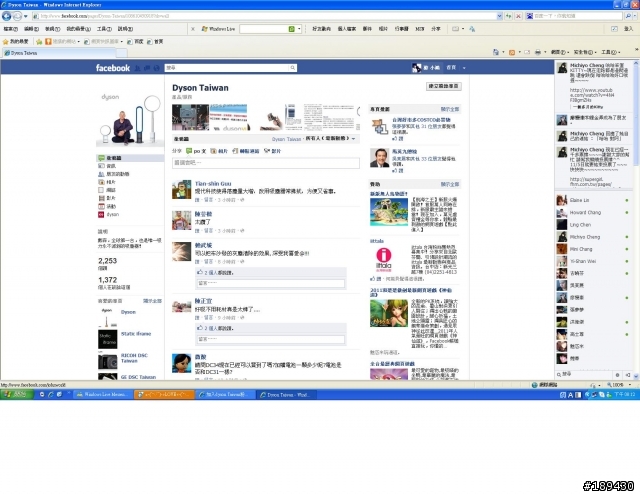Click the Windows Live toolbar translate icon
Image resolution: width=640 pixels, height=494 pixels.
tap(472, 29)
